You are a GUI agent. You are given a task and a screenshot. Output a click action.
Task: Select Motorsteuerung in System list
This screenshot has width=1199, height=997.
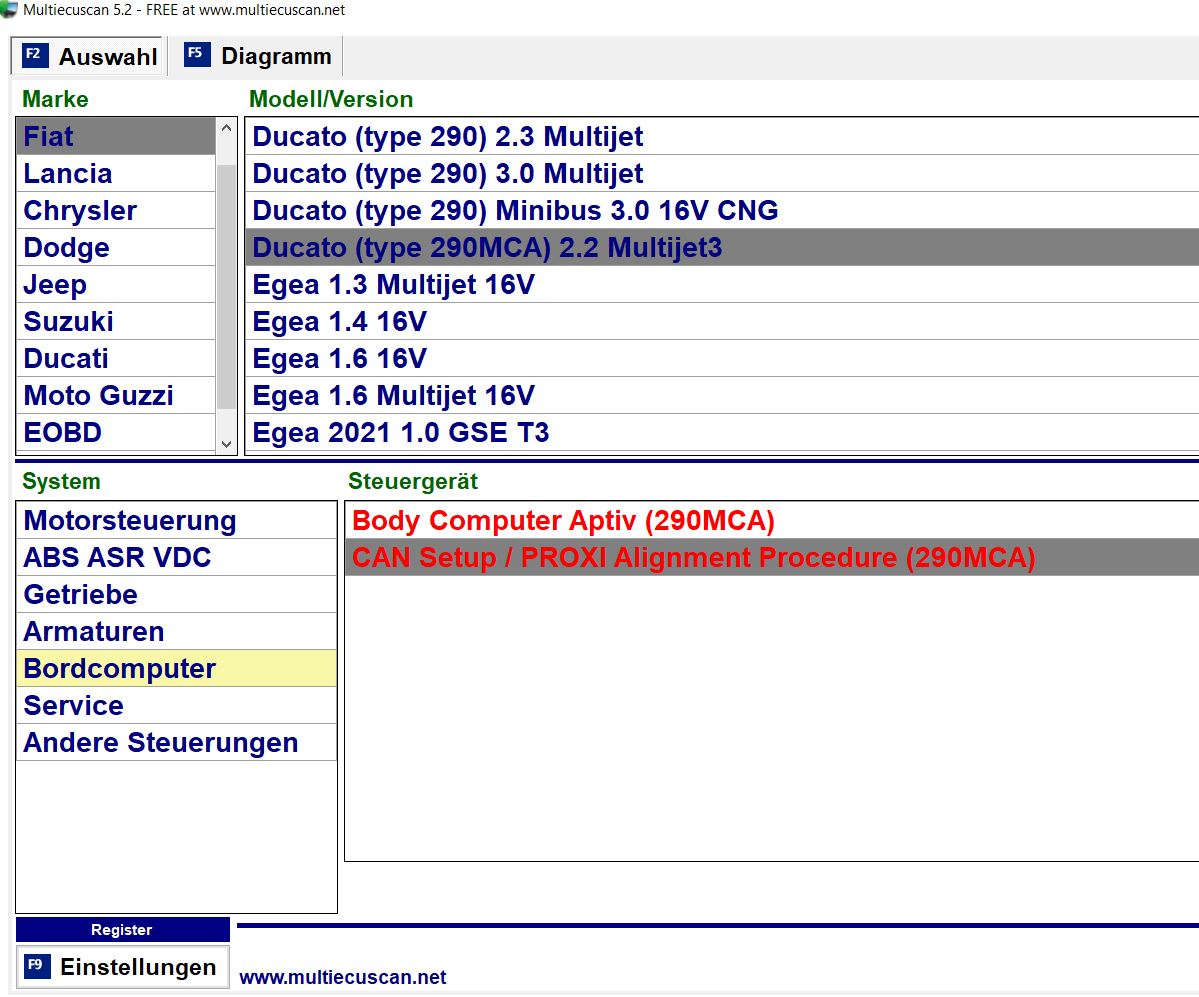point(177,521)
